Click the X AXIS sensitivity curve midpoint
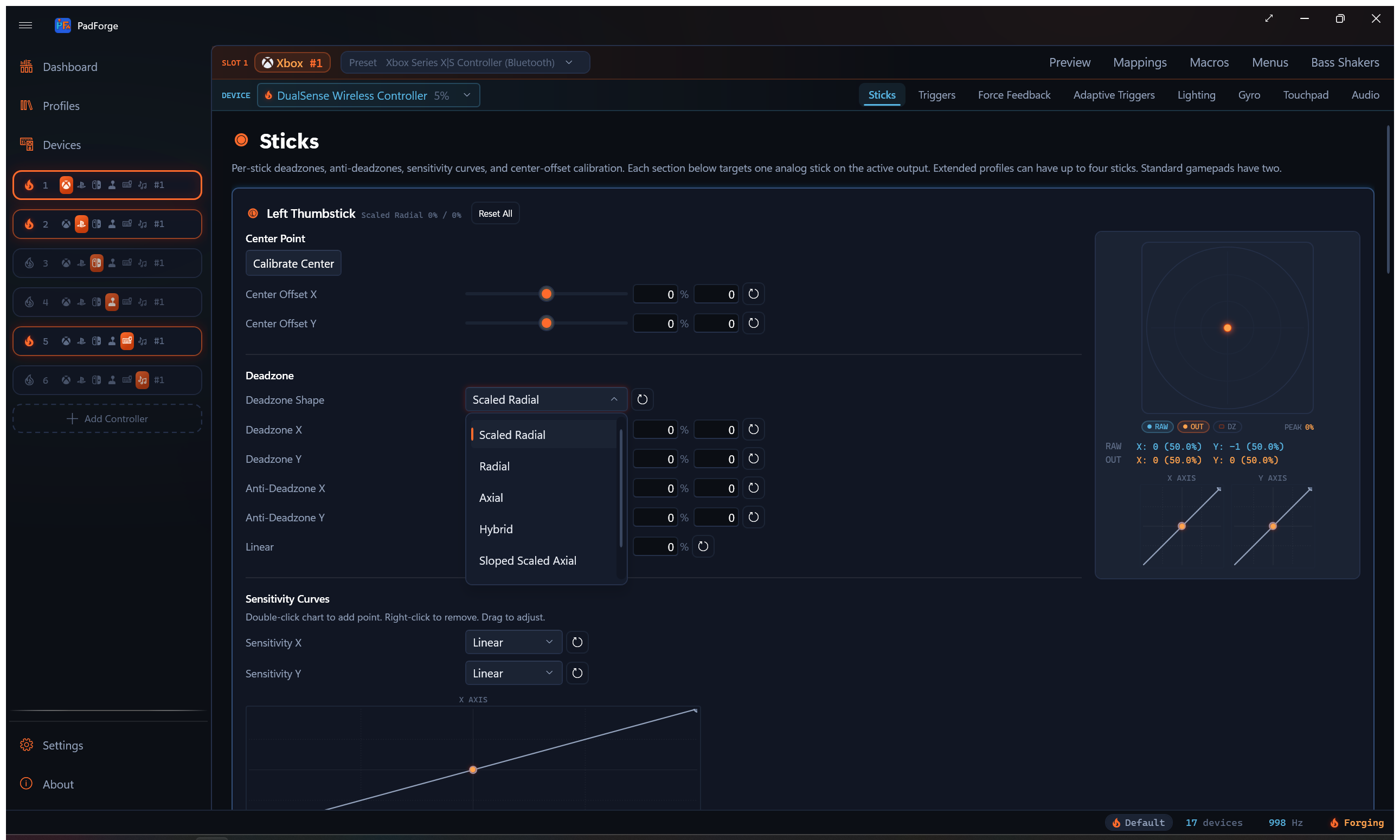This screenshot has height=840, width=1400. 473,770
